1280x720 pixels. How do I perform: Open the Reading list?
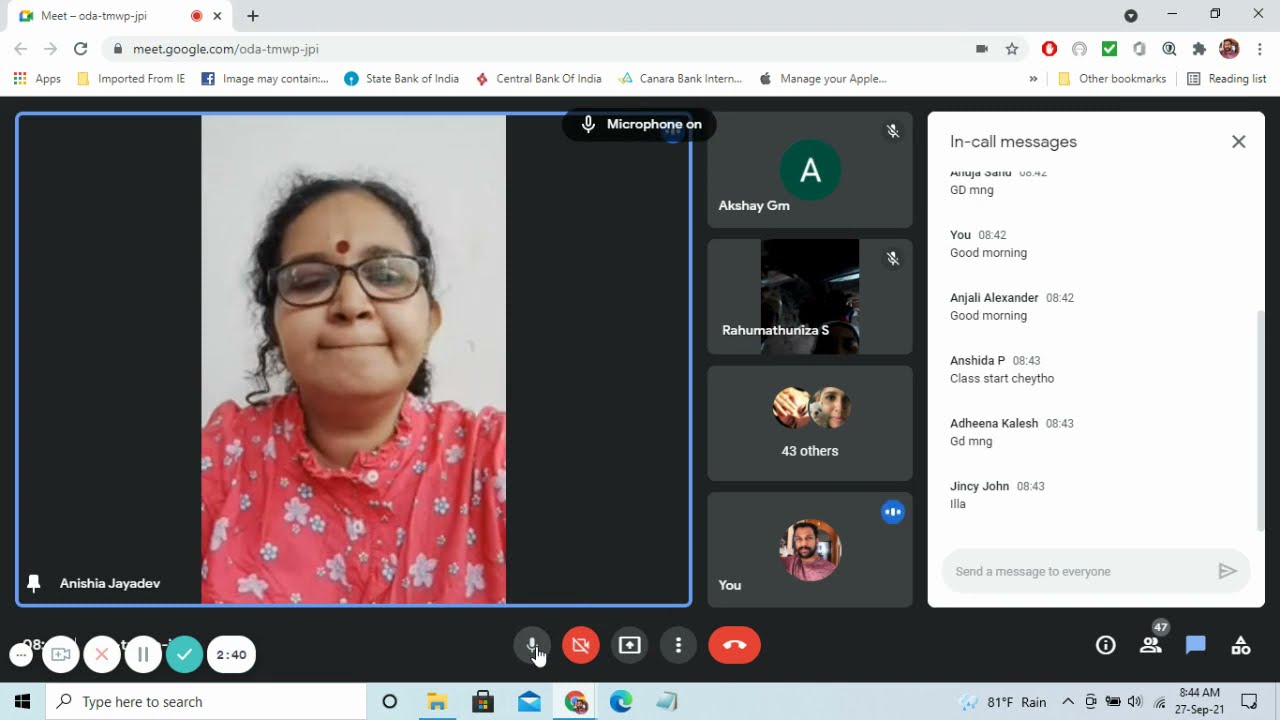pos(1226,78)
